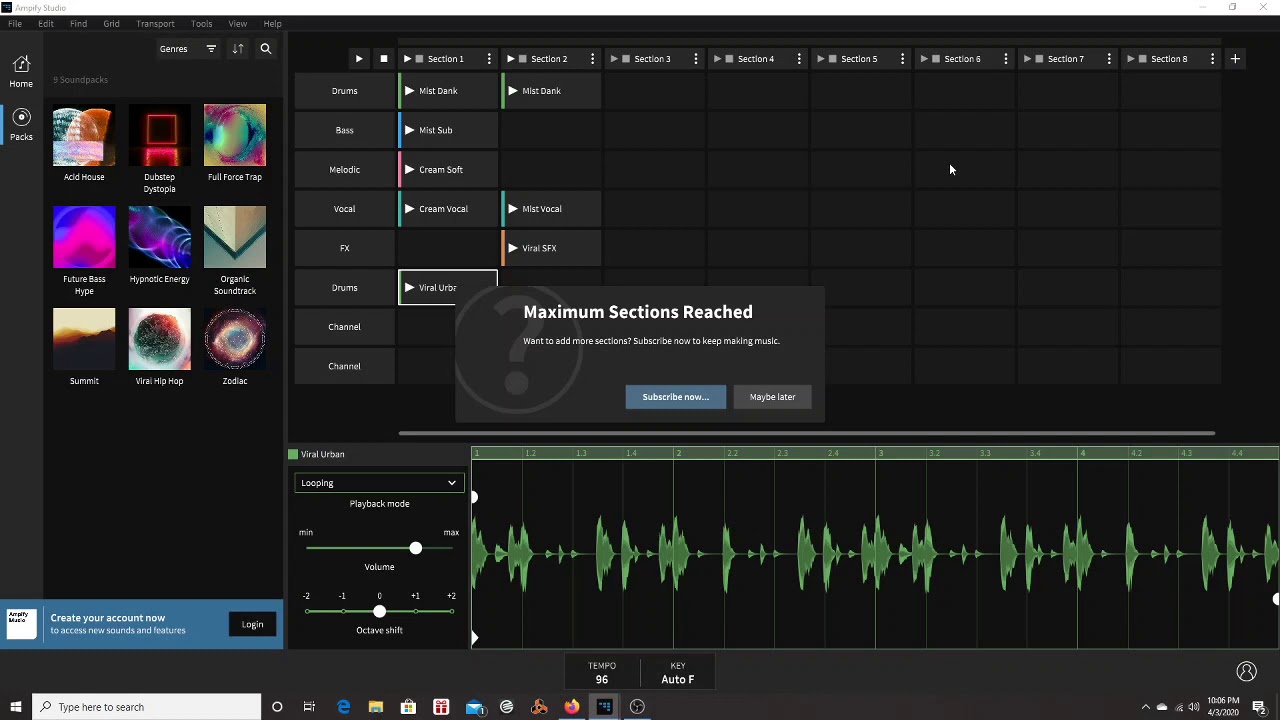Open the View menu
1280x720 pixels.
point(238,23)
